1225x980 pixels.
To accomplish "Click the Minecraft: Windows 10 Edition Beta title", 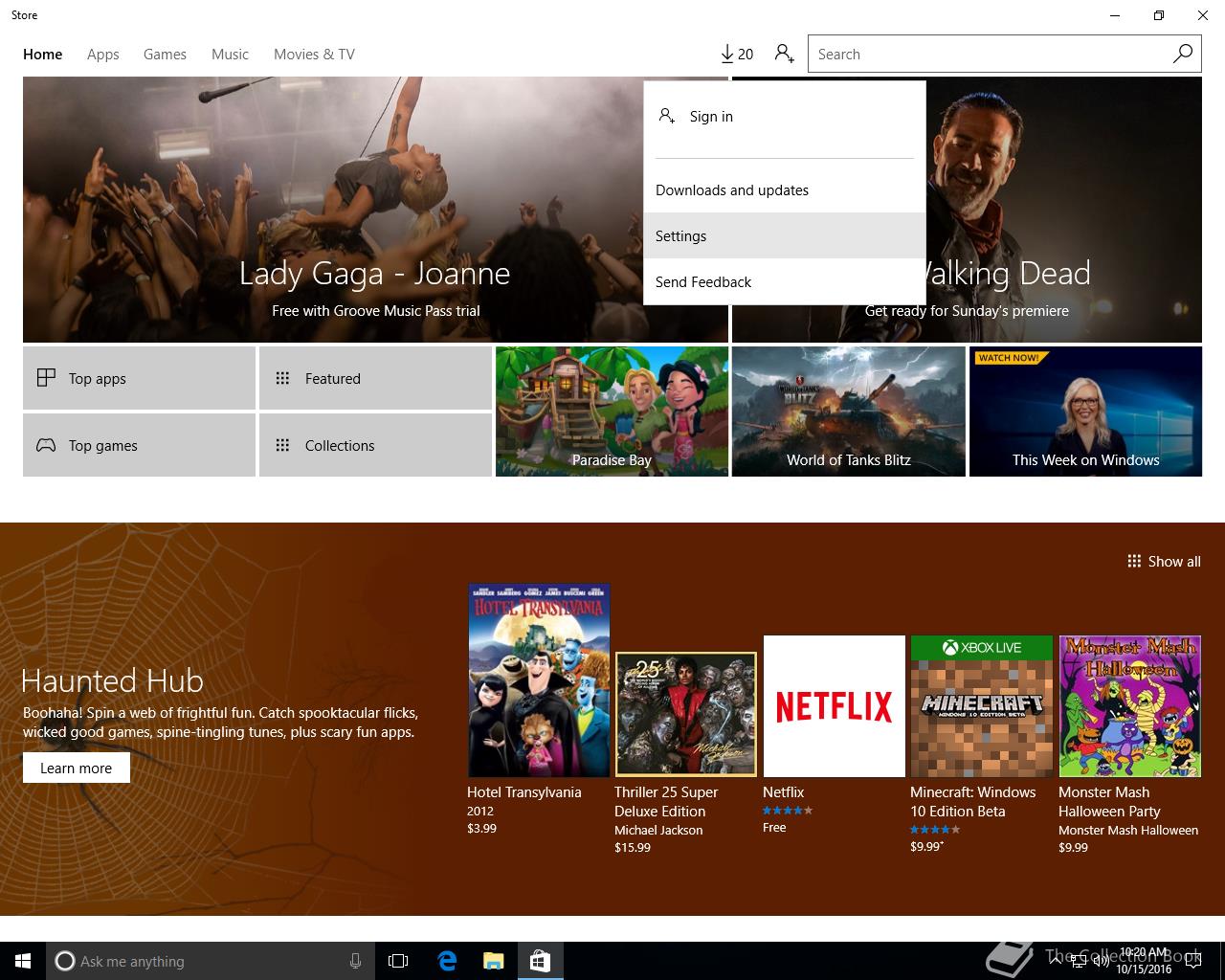I will 973,802.
